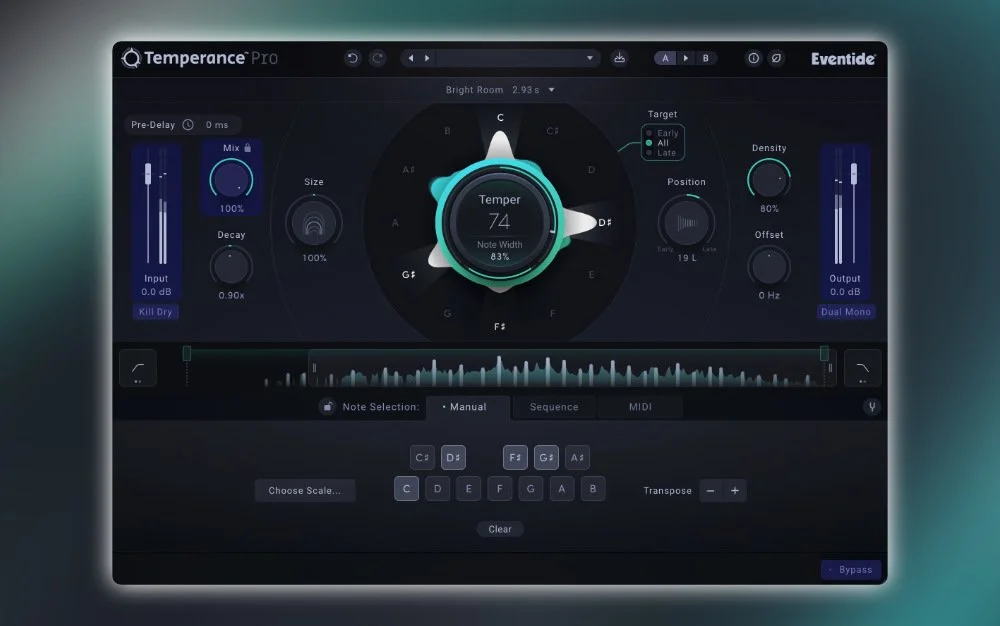Switch to the Manual tab
The width and height of the screenshot is (1000, 626).
(x=467, y=407)
